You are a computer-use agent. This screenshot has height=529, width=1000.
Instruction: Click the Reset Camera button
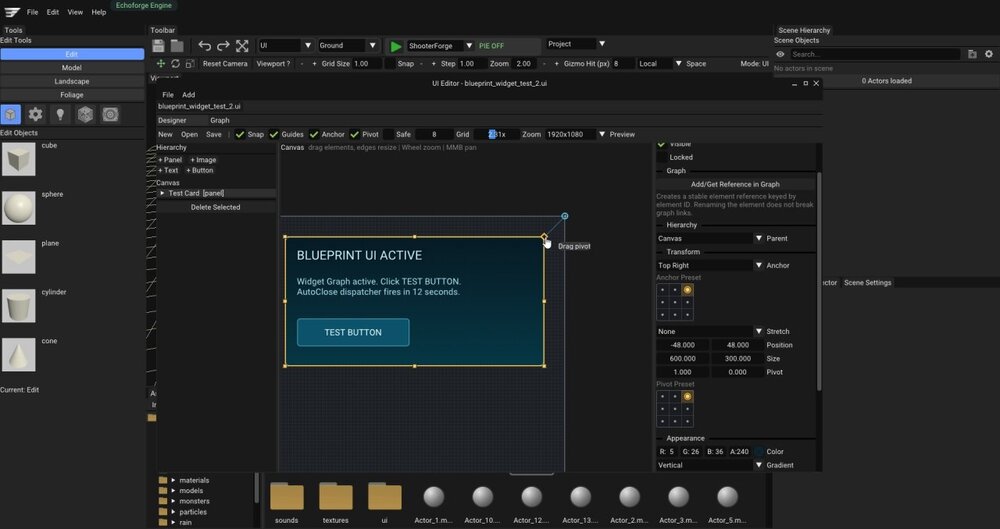[x=225, y=64]
